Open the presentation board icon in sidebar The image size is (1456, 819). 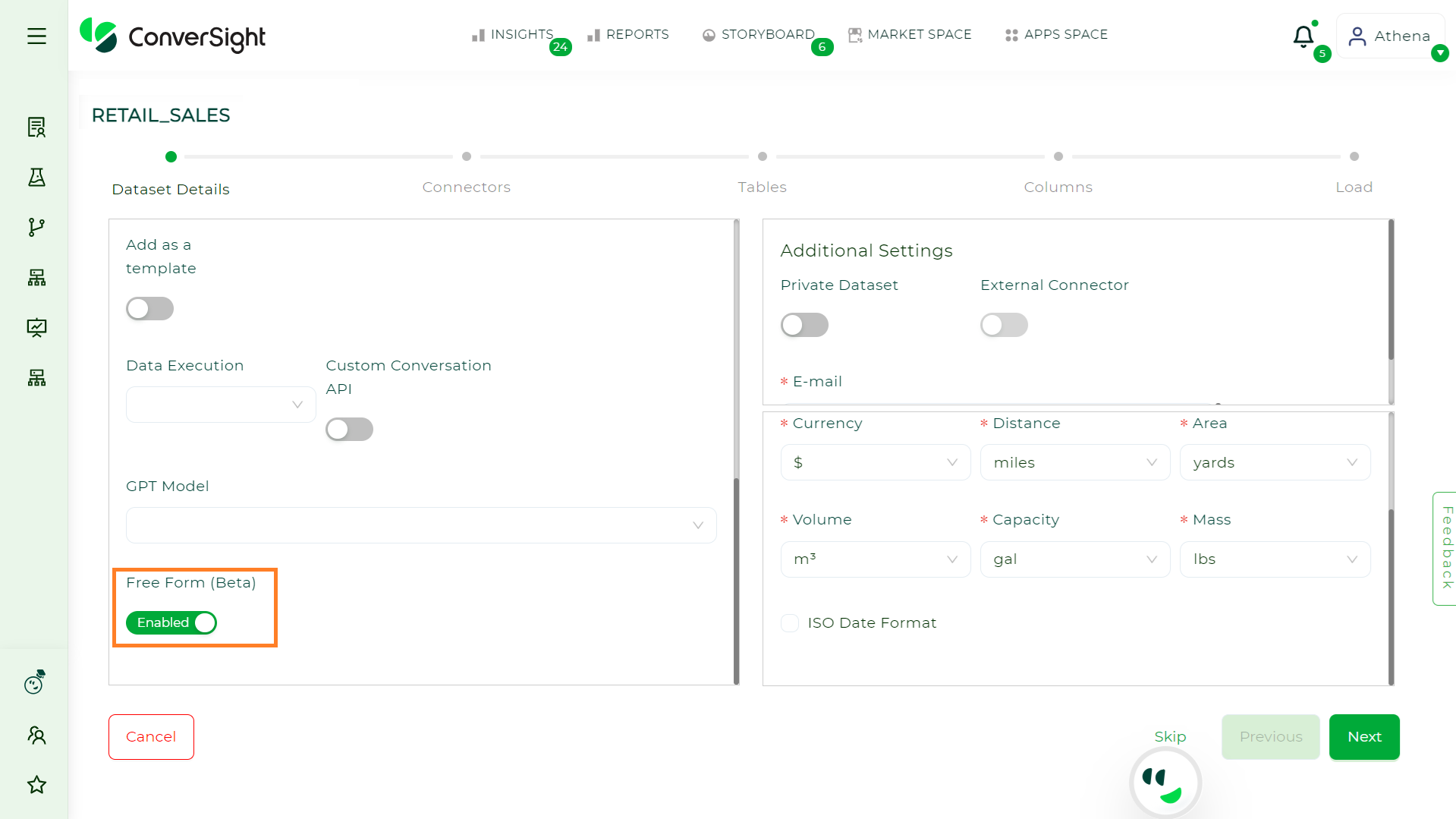coord(36,327)
